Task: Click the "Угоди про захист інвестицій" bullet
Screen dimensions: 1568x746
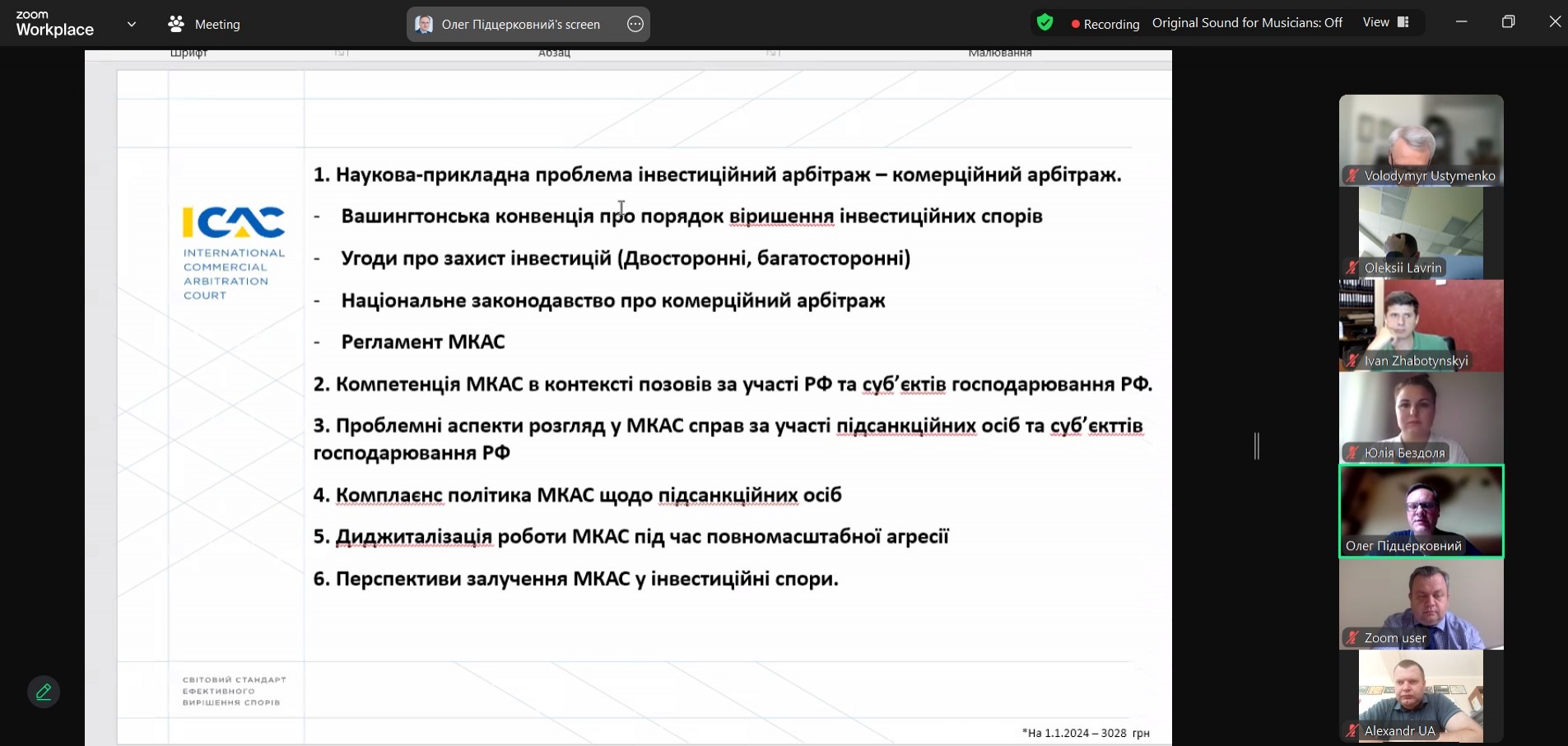Action: [626, 259]
